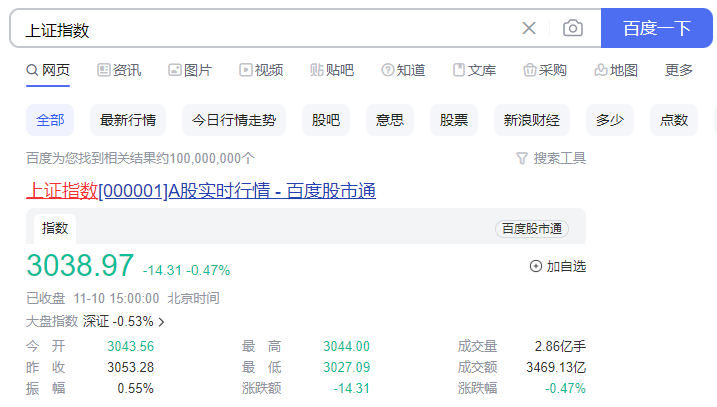
Task: Switch to the 图片 tab
Action: (x=190, y=70)
